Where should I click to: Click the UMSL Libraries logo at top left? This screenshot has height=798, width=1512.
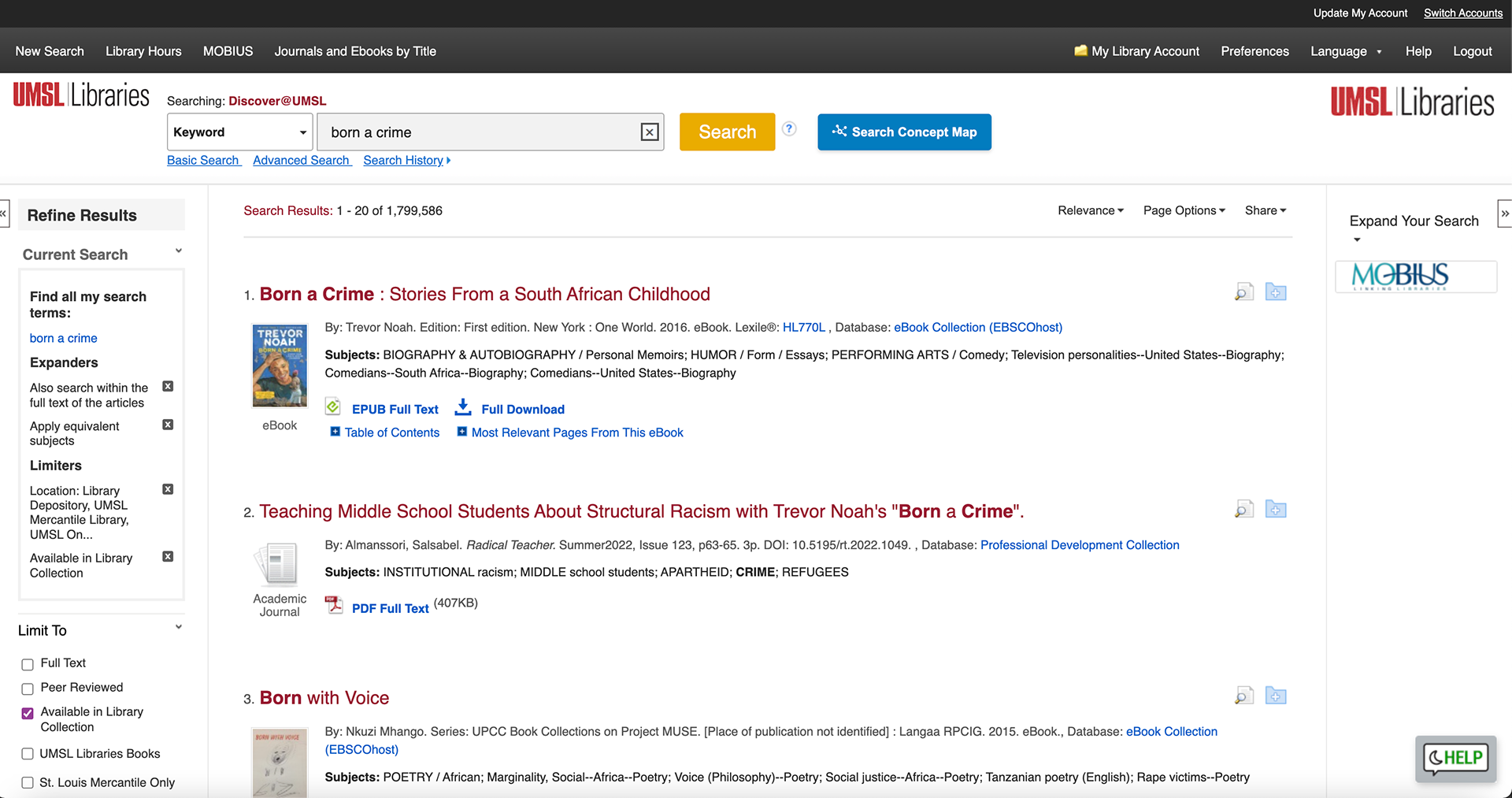tap(81, 95)
